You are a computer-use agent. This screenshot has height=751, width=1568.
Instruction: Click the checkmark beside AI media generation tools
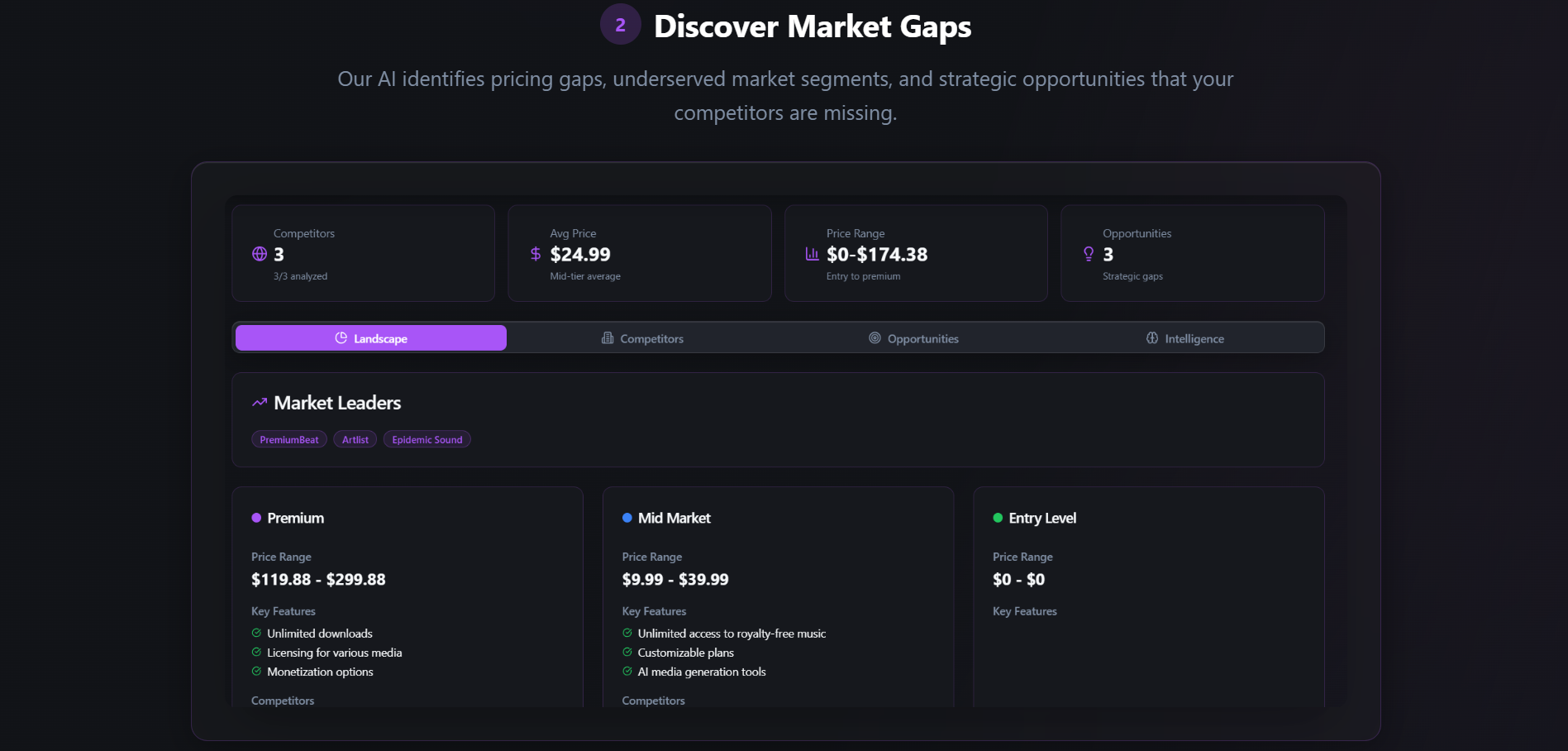(627, 672)
